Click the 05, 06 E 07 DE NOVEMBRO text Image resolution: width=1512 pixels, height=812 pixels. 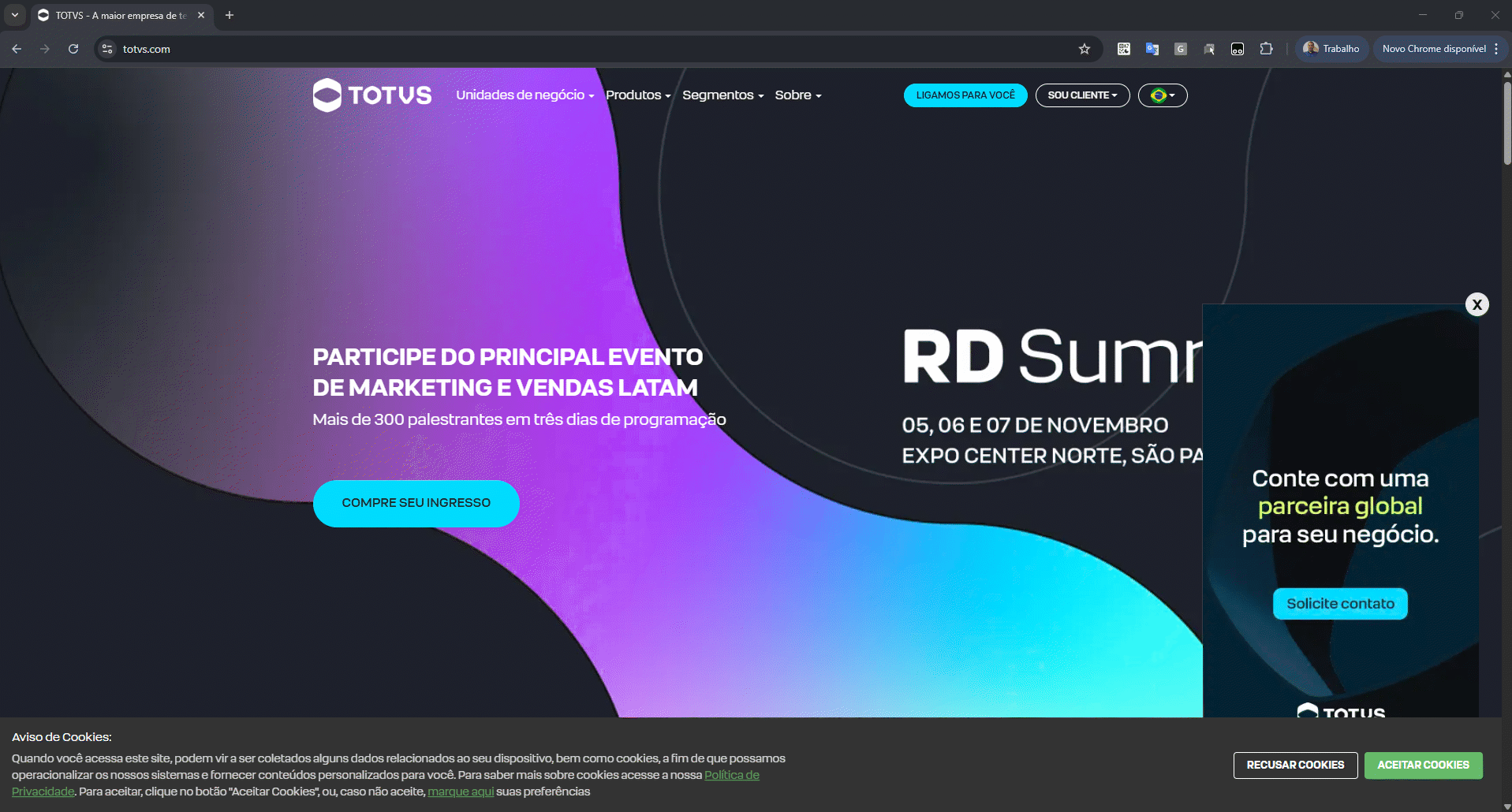point(1035,426)
